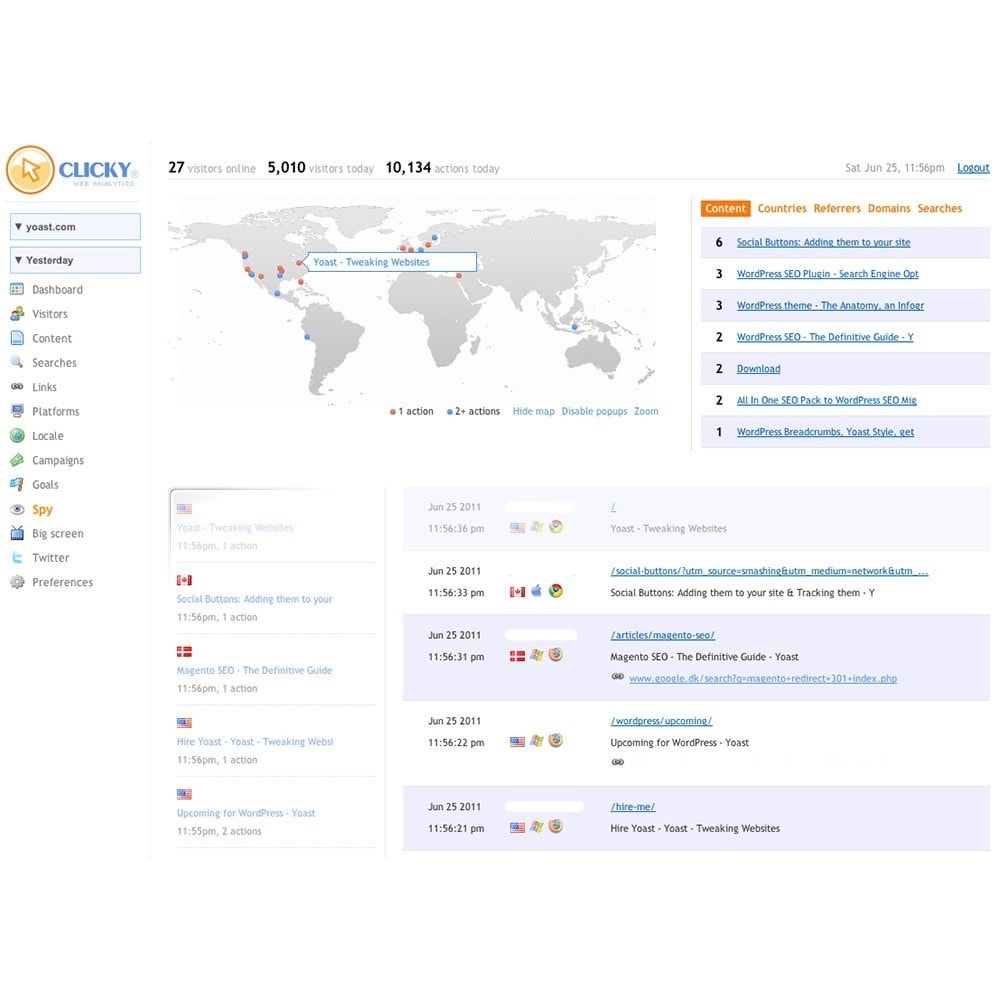Screen dimensions: 1000x1000
Task: Open Preferences from the sidebar menu
Action: coord(62,582)
